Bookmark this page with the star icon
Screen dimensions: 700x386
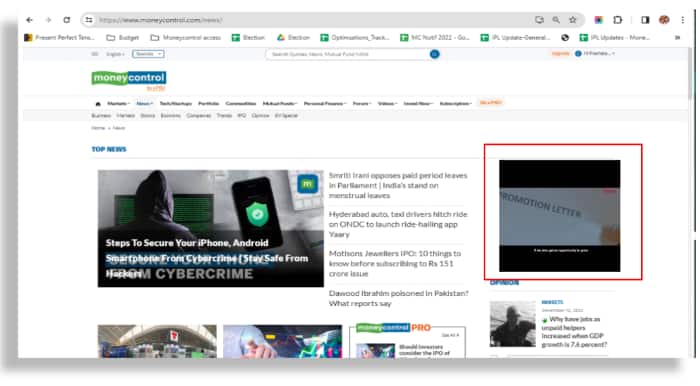[573, 20]
